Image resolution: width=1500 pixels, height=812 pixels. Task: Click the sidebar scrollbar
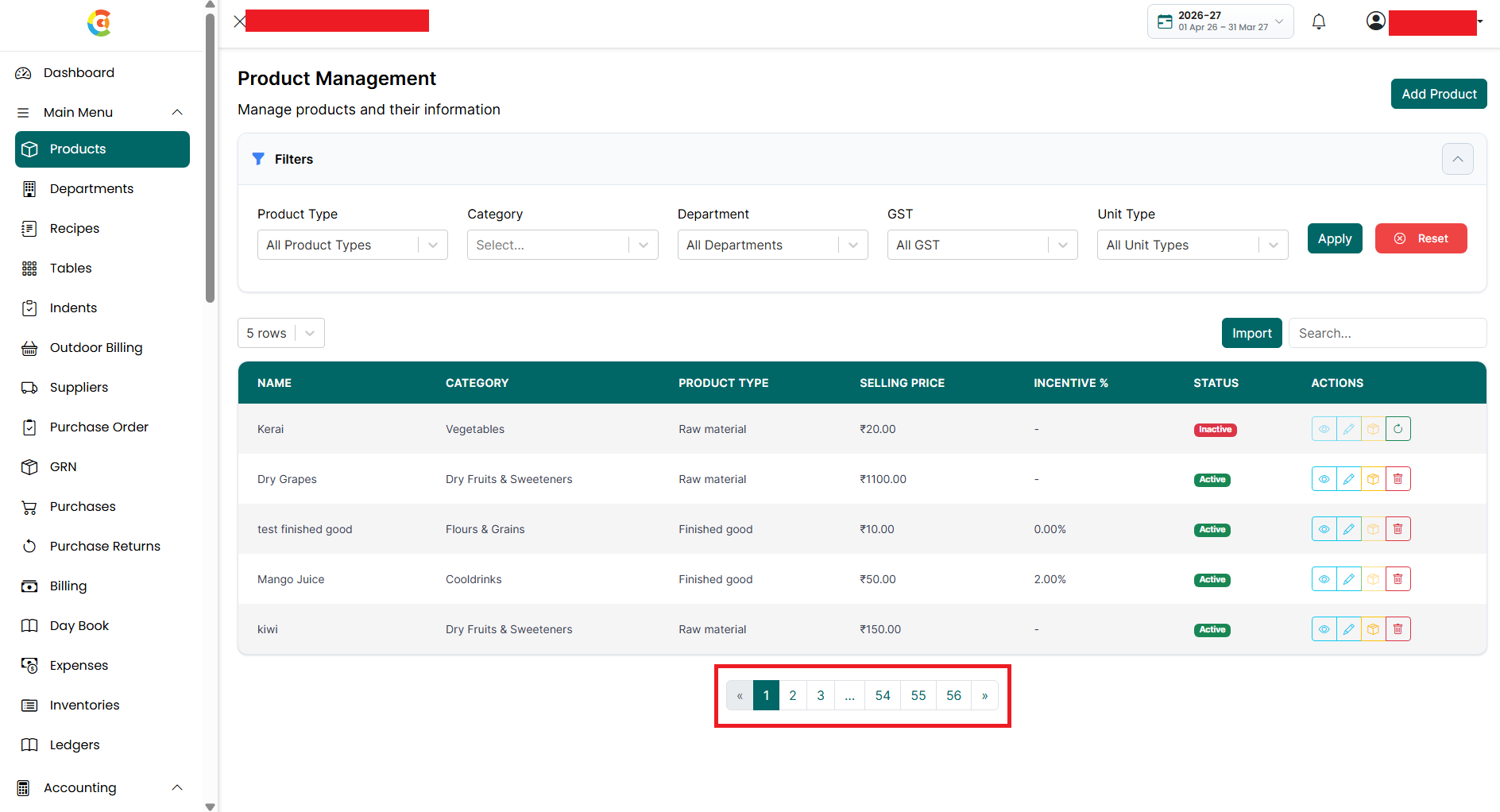point(210,159)
